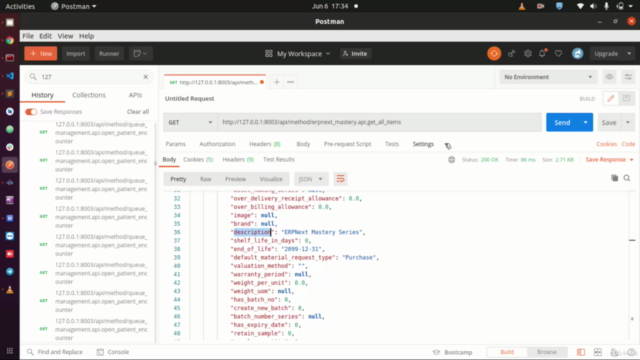This screenshot has width=640, height=360.
Task: Open the notifications bell
Action: pos(542,53)
